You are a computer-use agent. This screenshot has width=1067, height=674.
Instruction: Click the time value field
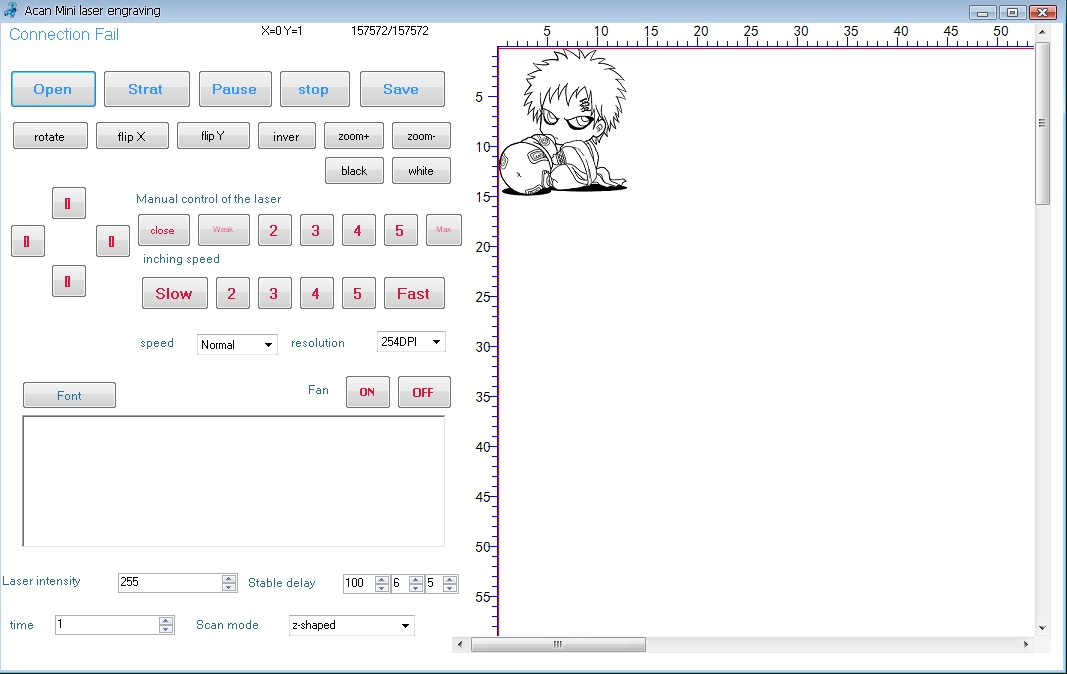107,624
